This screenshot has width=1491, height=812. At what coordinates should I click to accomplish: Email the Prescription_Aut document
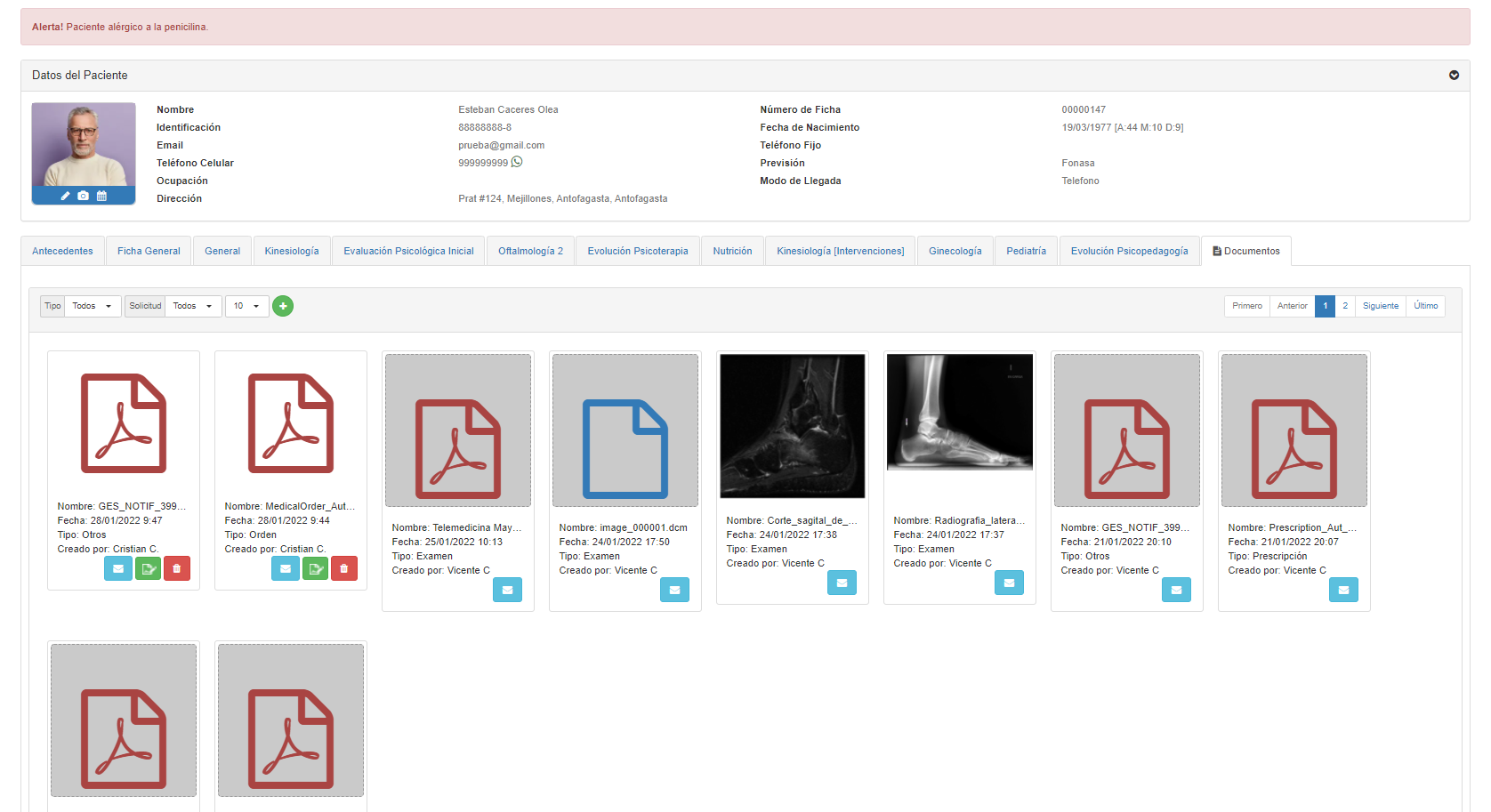[x=1343, y=590]
